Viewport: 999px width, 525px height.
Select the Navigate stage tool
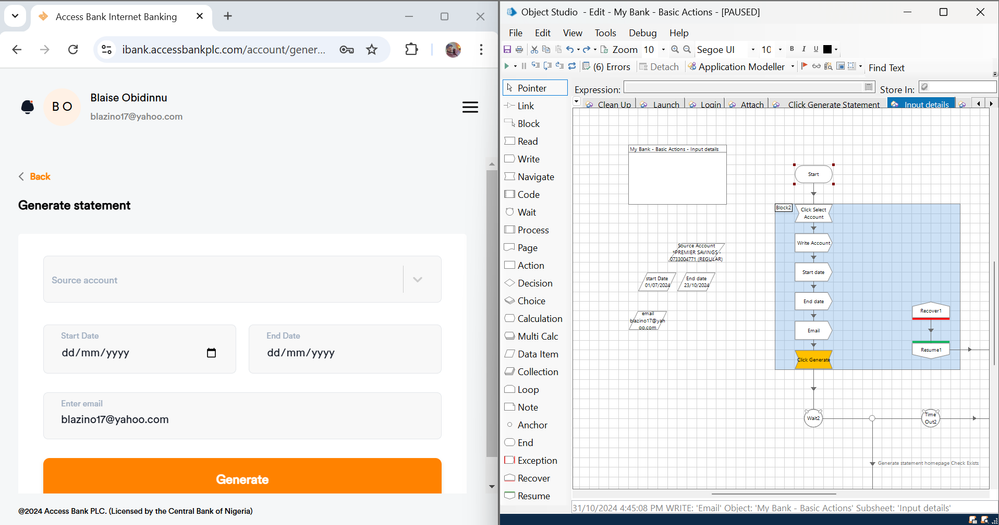(535, 177)
